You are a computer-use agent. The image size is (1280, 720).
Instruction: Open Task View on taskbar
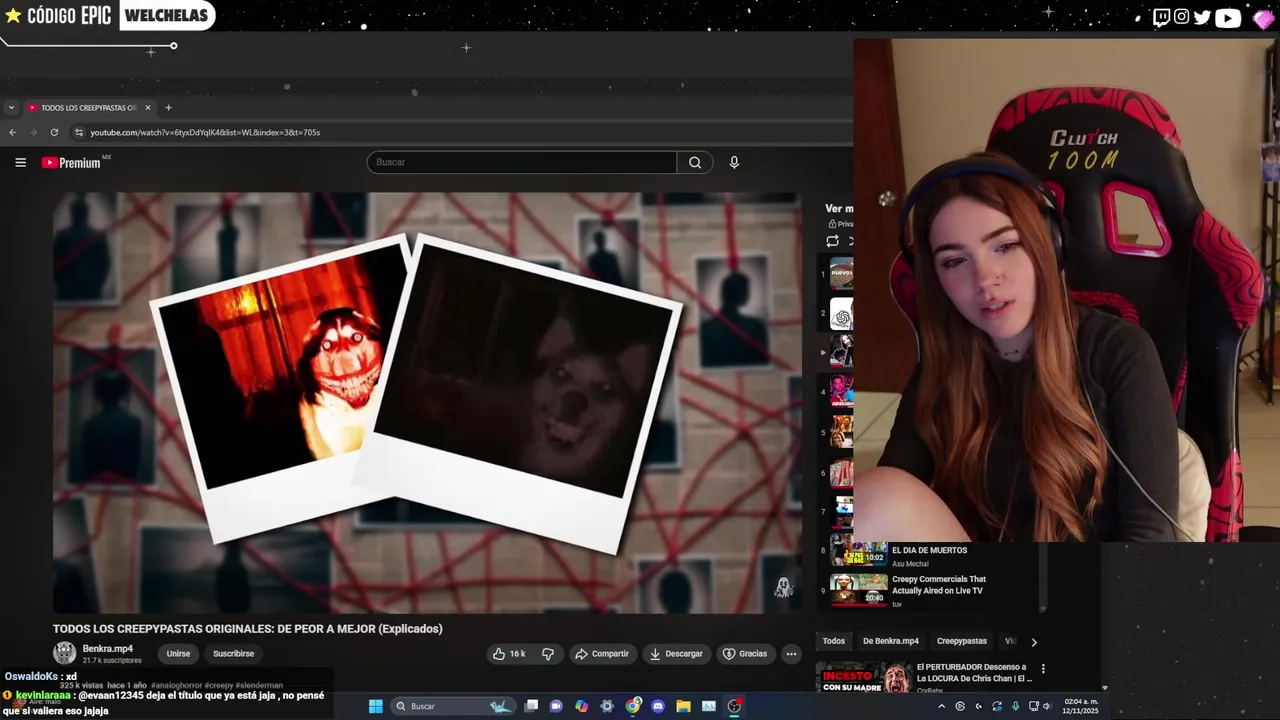(x=531, y=706)
